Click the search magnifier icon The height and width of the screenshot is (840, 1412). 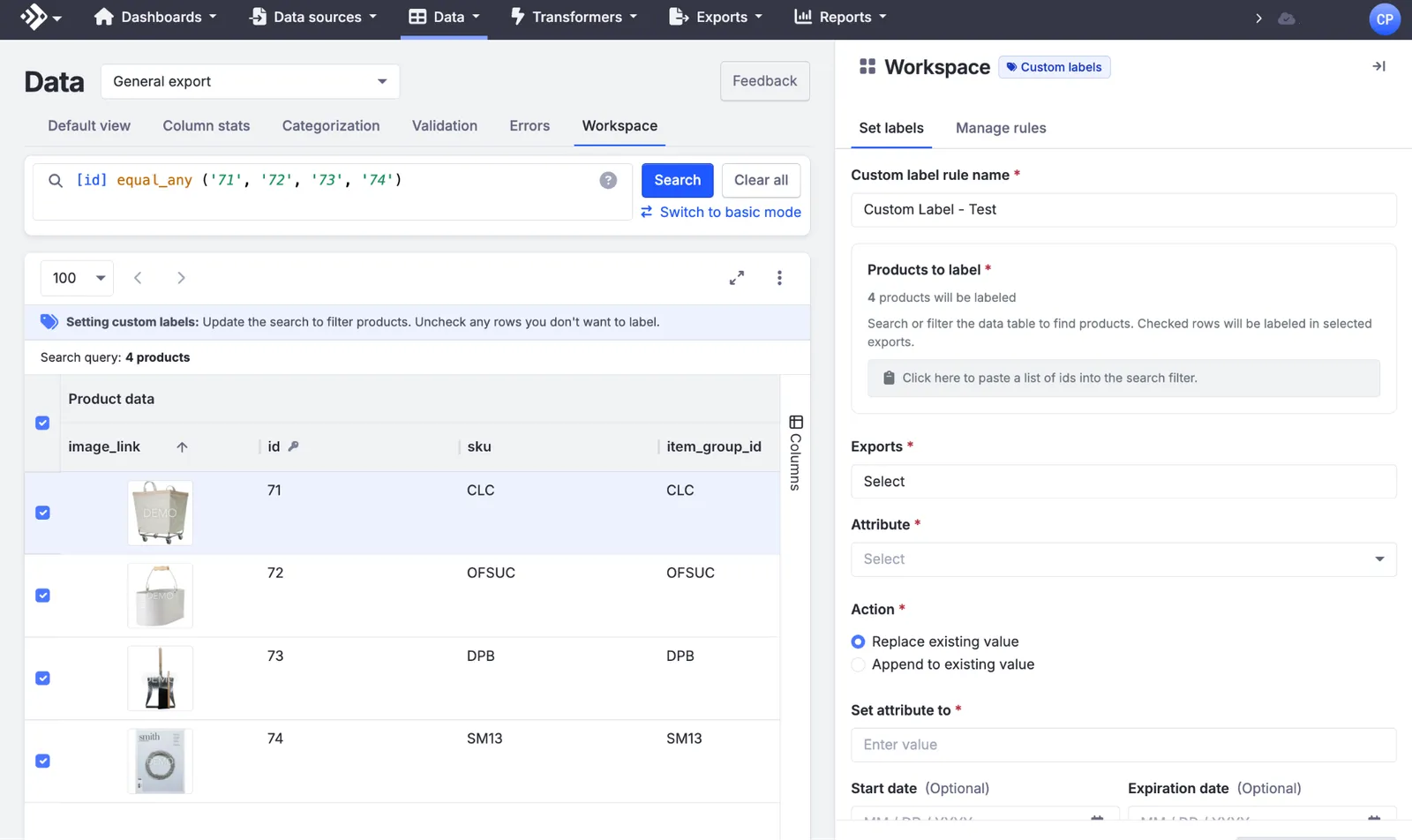pos(56,181)
